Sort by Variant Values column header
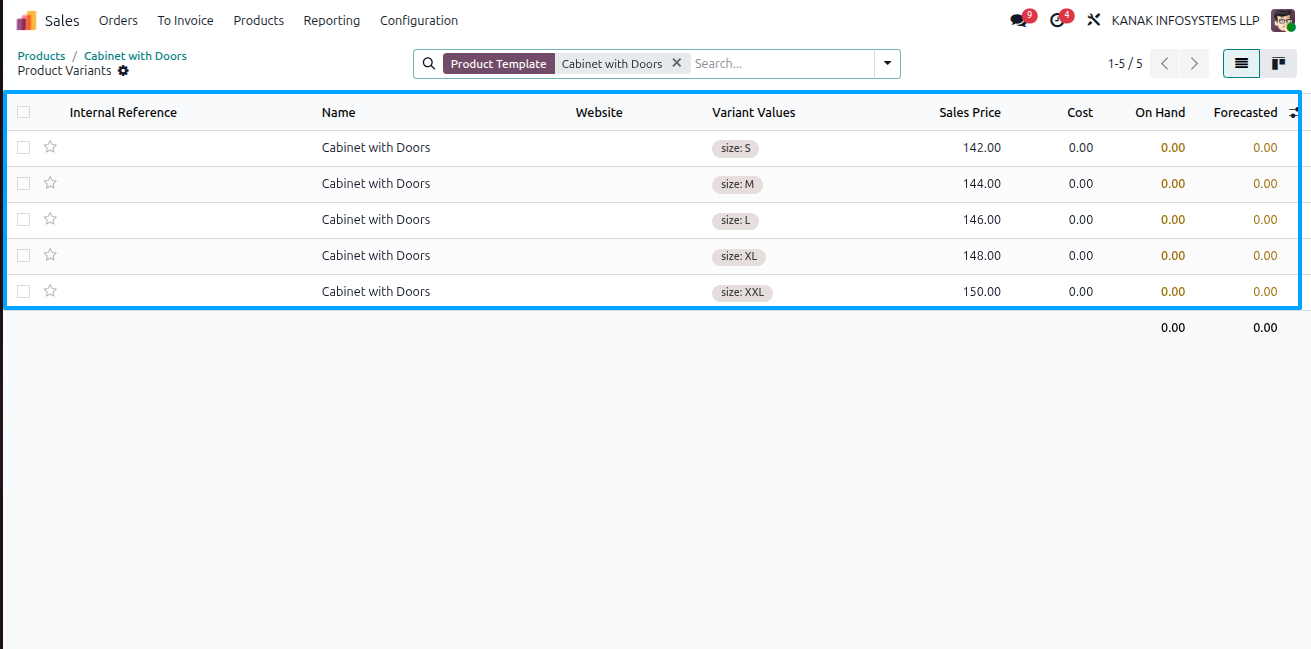Viewport: 1311px width, 649px height. pos(753,113)
